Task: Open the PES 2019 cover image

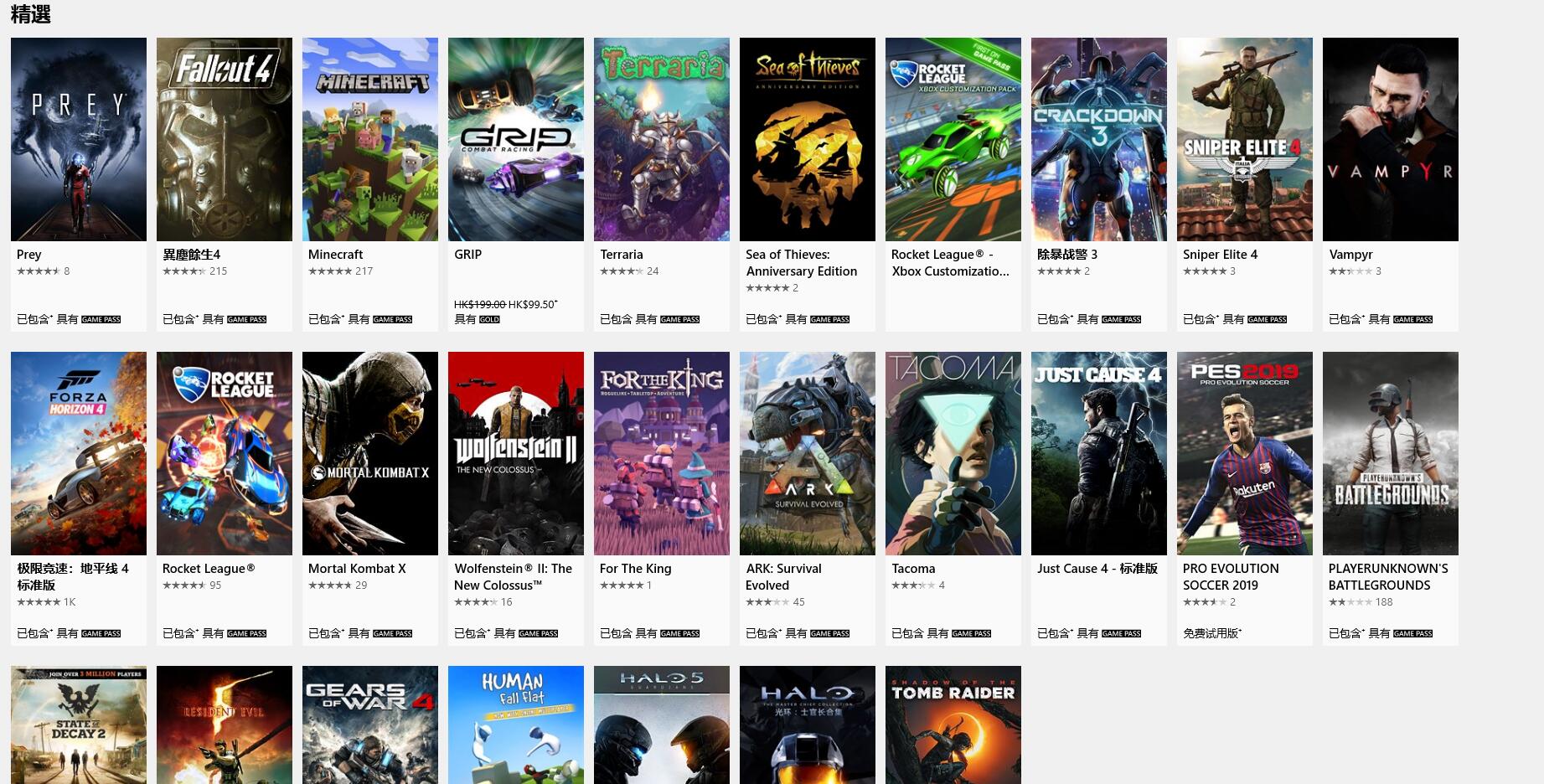Action: point(1245,453)
